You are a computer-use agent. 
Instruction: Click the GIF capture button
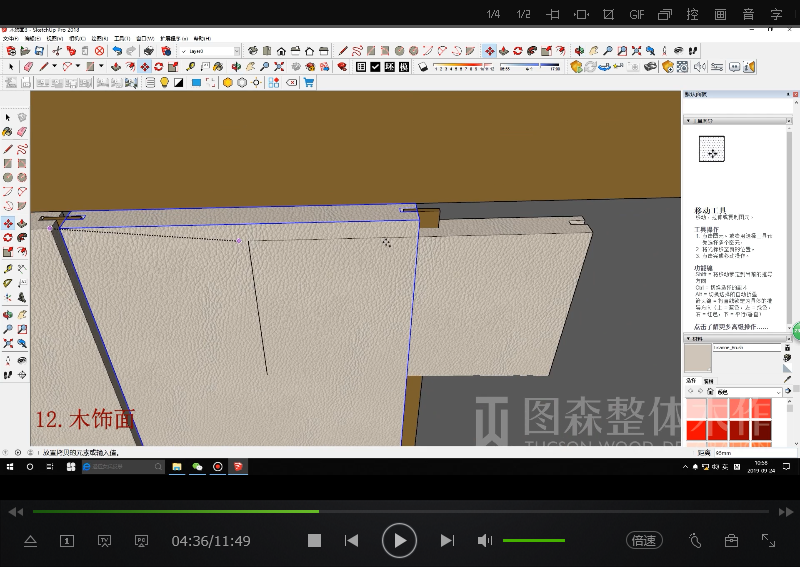click(x=637, y=14)
